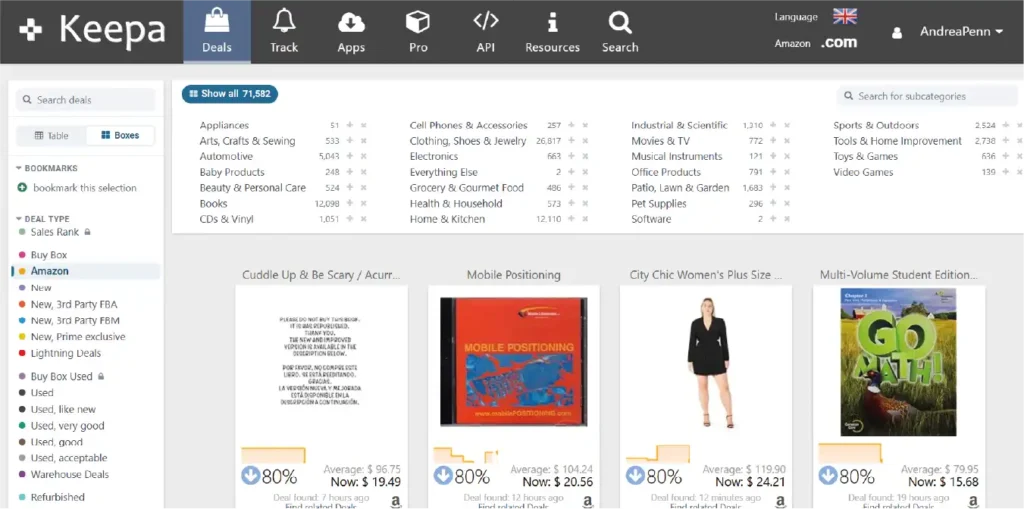The height and width of the screenshot is (509, 1024).
Task: Click Amazon logo on Go Math card
Action: [974, 502]
